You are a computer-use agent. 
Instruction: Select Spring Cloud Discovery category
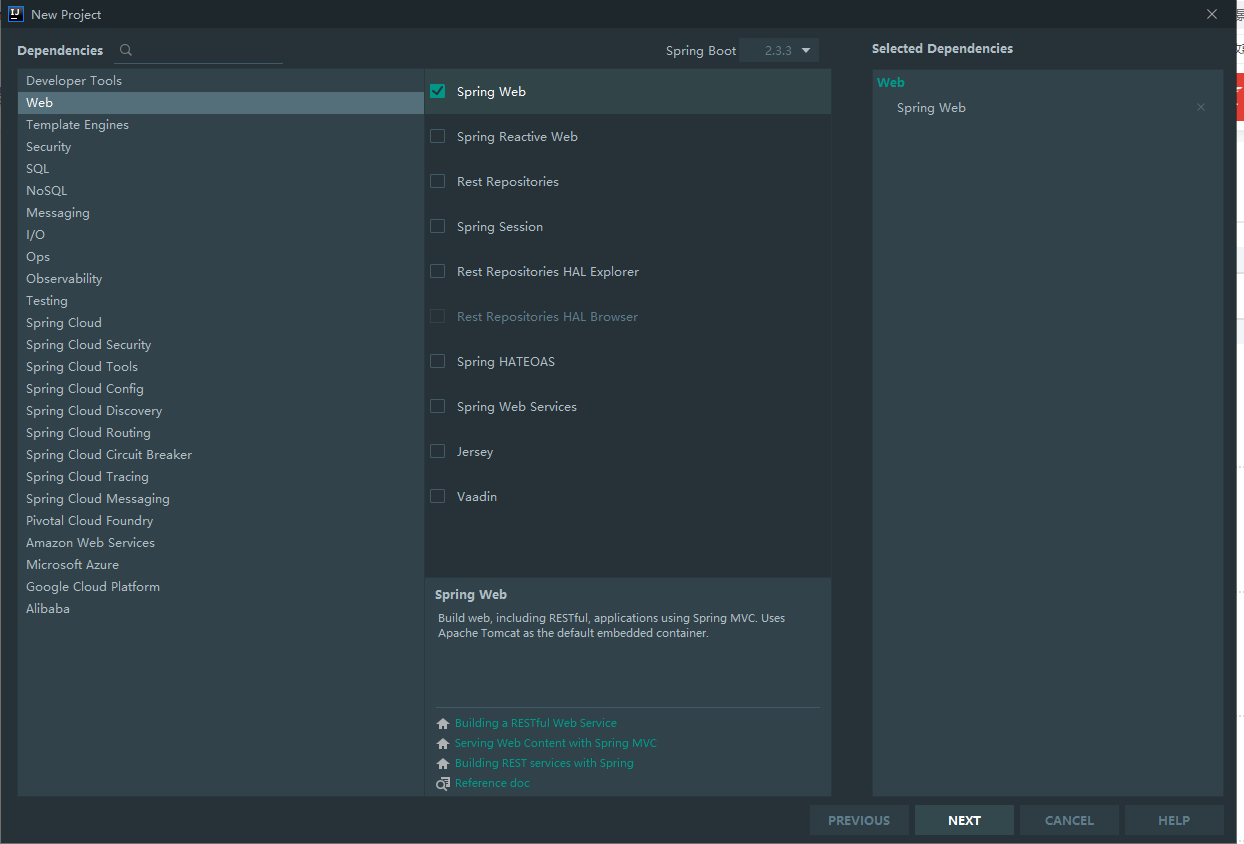pos(221,411)
